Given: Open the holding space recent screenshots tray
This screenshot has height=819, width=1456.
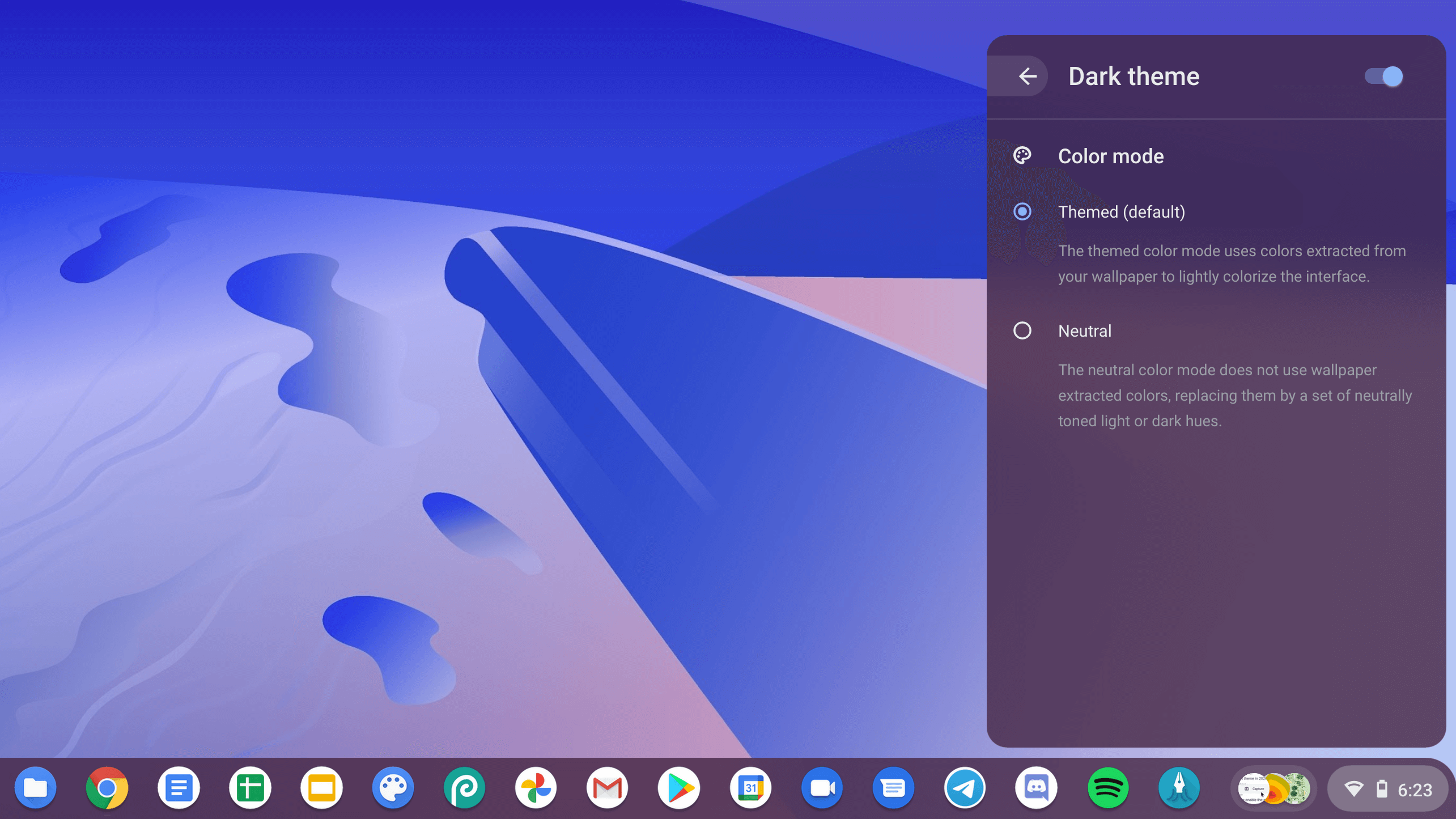Looking at the screenshot, I should [1274, 788].
